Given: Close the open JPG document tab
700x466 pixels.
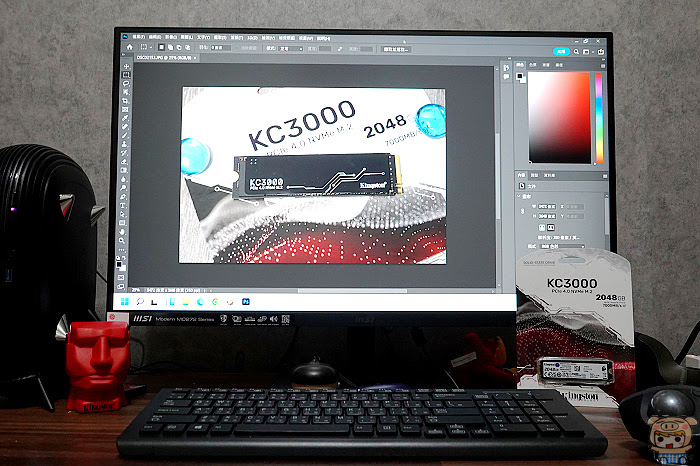Looking at the screenshot, I should pyautogui.click(x=195, y=58).
